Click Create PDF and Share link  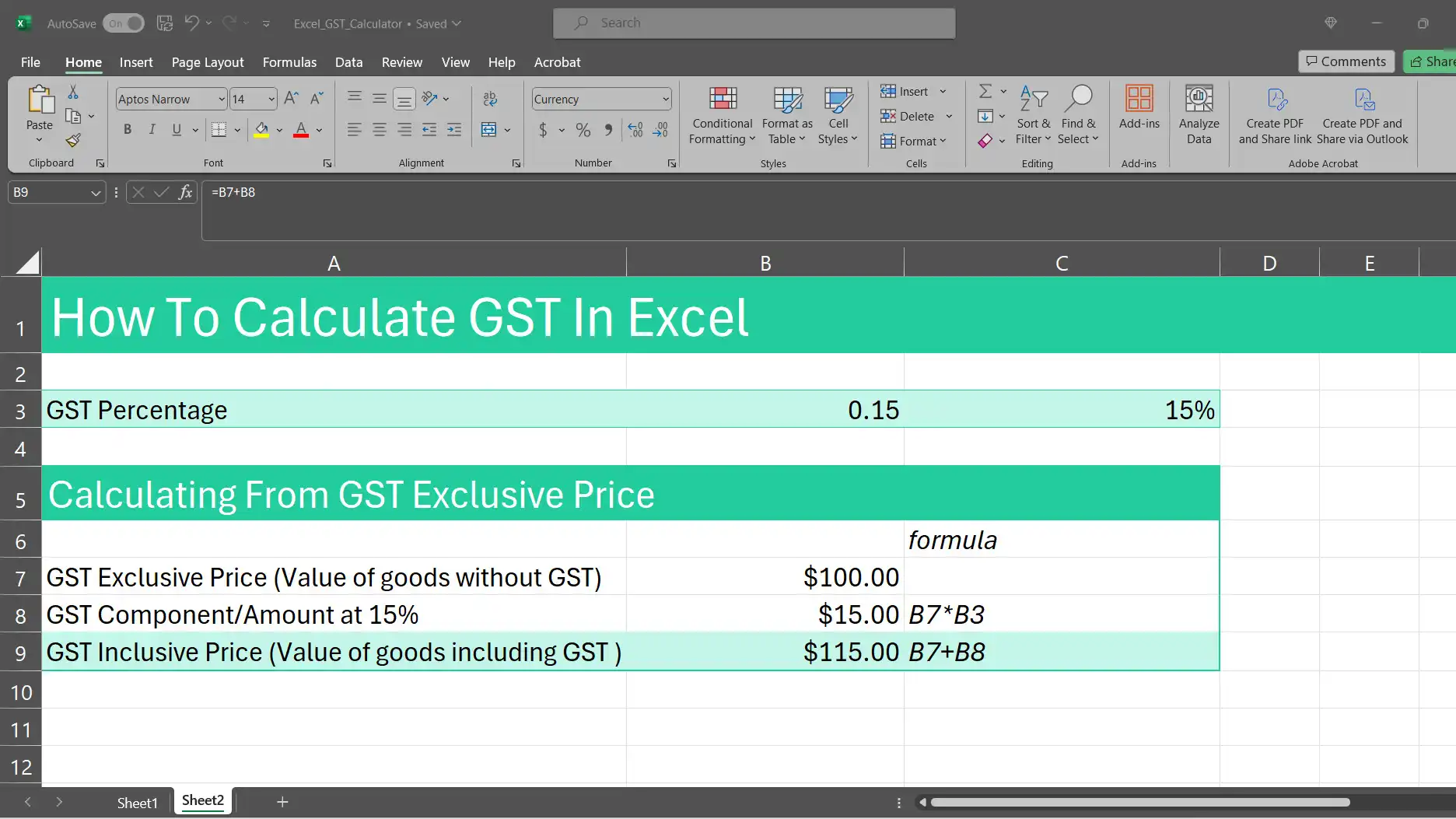(x=1275, y=115)
